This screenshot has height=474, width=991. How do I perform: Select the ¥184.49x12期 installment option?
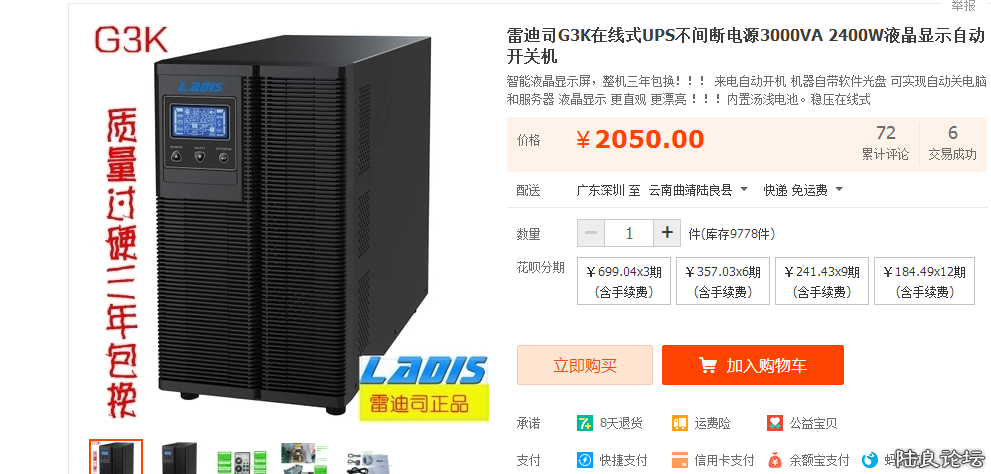point(924,281)
